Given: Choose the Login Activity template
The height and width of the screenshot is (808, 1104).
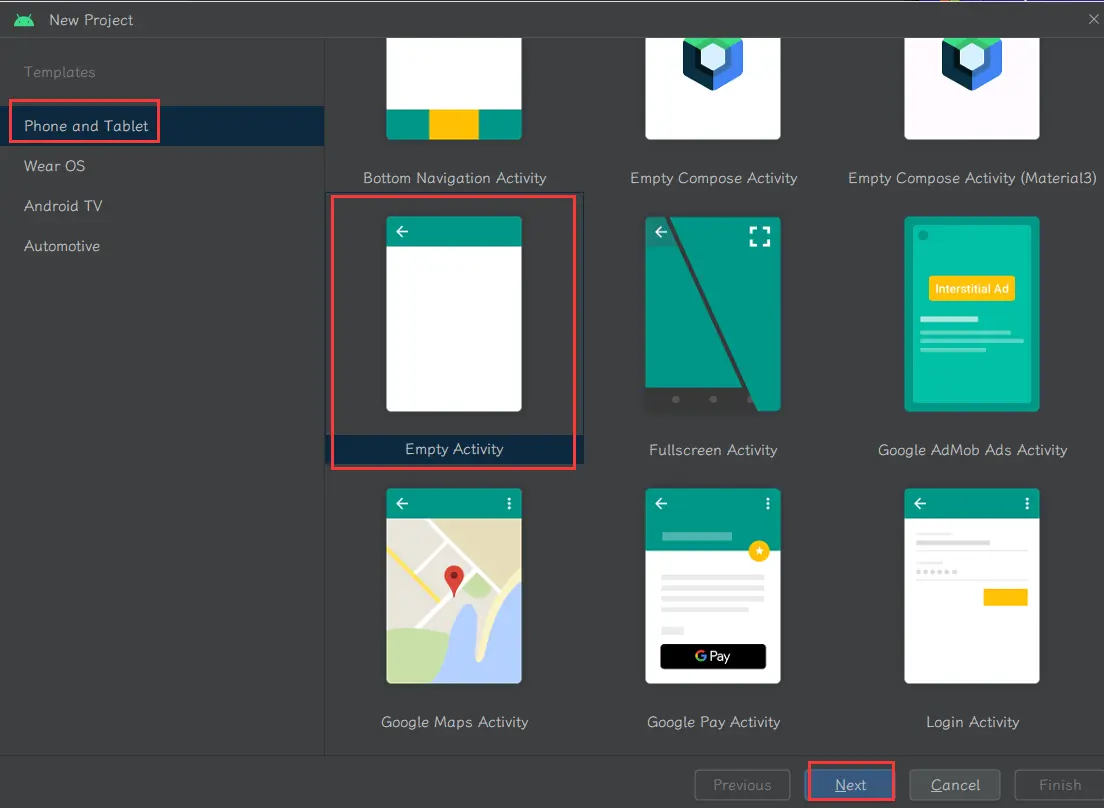Looking at the screenshot, I should tap(971, 586).
